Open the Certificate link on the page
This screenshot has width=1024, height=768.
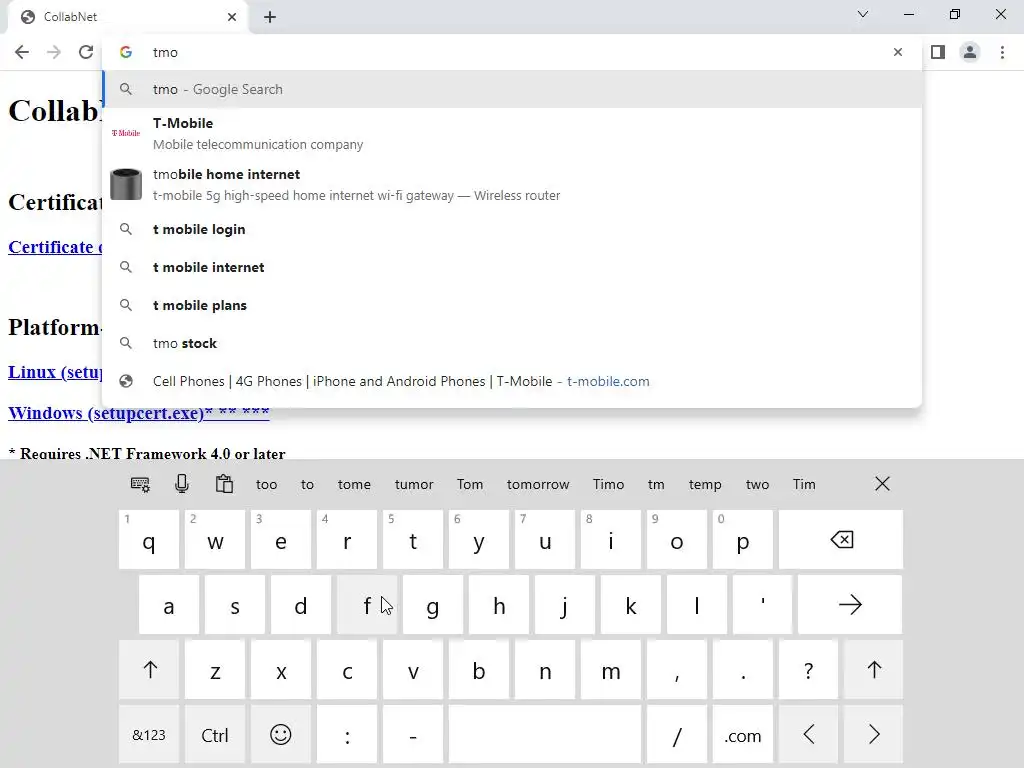tap(56, 248)
